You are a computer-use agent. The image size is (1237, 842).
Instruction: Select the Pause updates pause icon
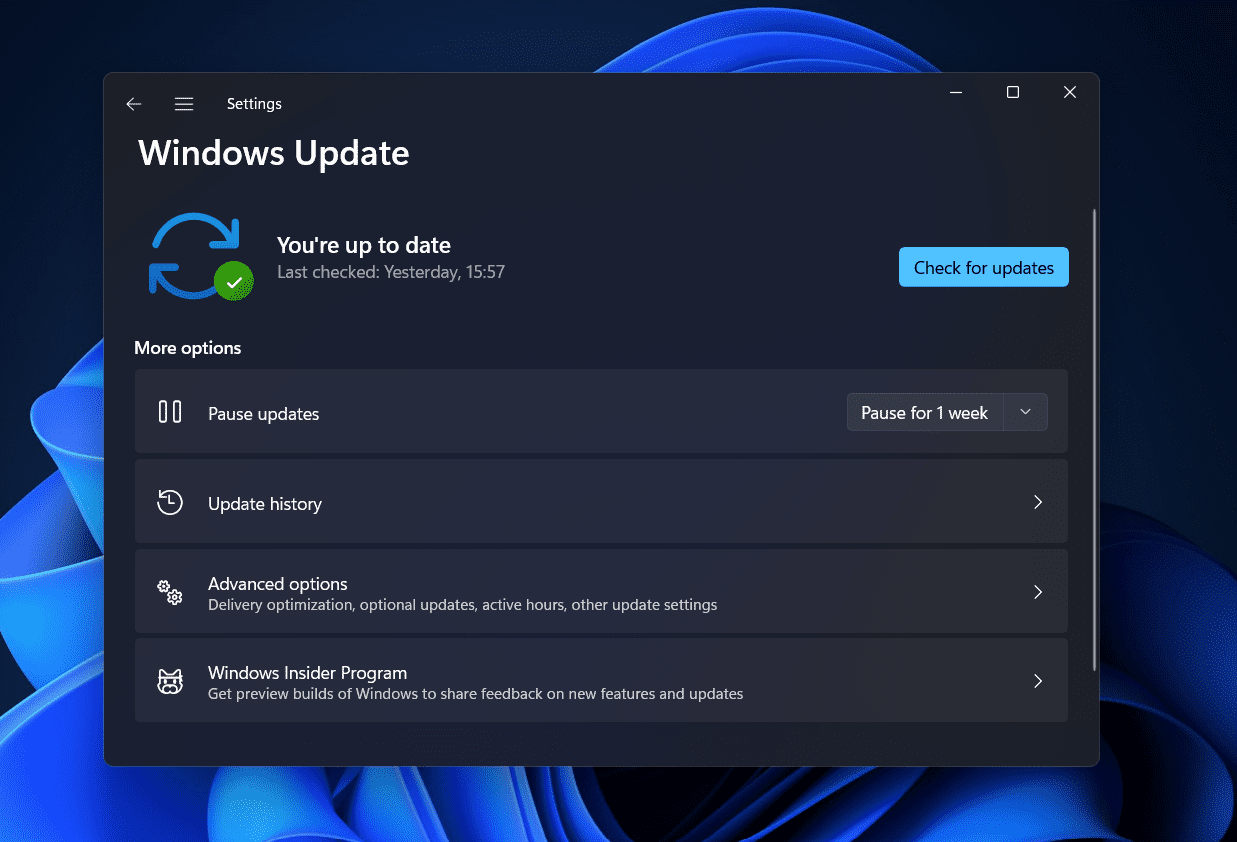point(170,411)
